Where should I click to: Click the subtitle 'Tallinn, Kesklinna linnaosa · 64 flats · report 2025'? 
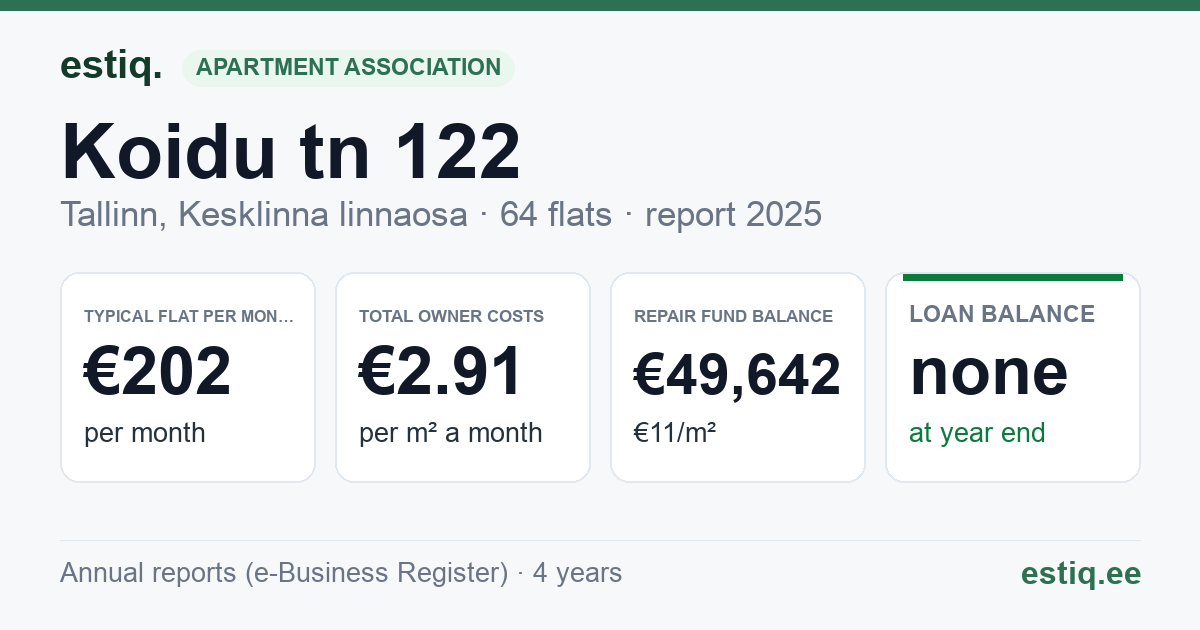tap(441, 214)
